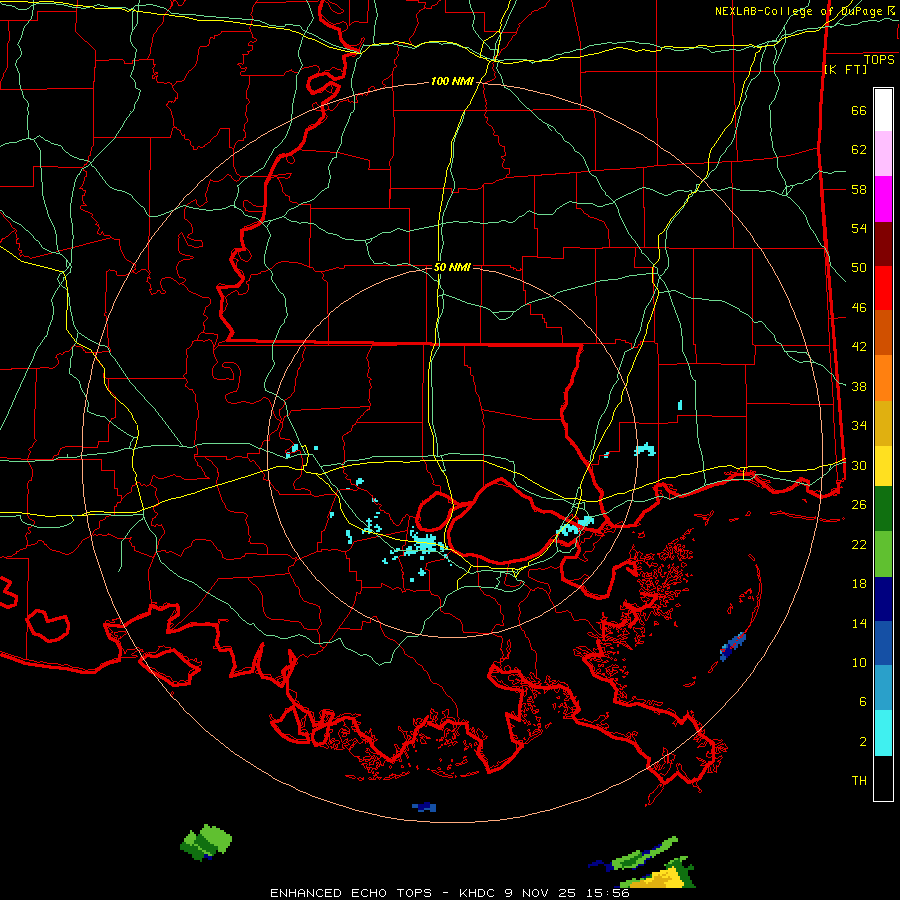
Task: Click the small navy echo south of coast
Action: coord(424,808)
